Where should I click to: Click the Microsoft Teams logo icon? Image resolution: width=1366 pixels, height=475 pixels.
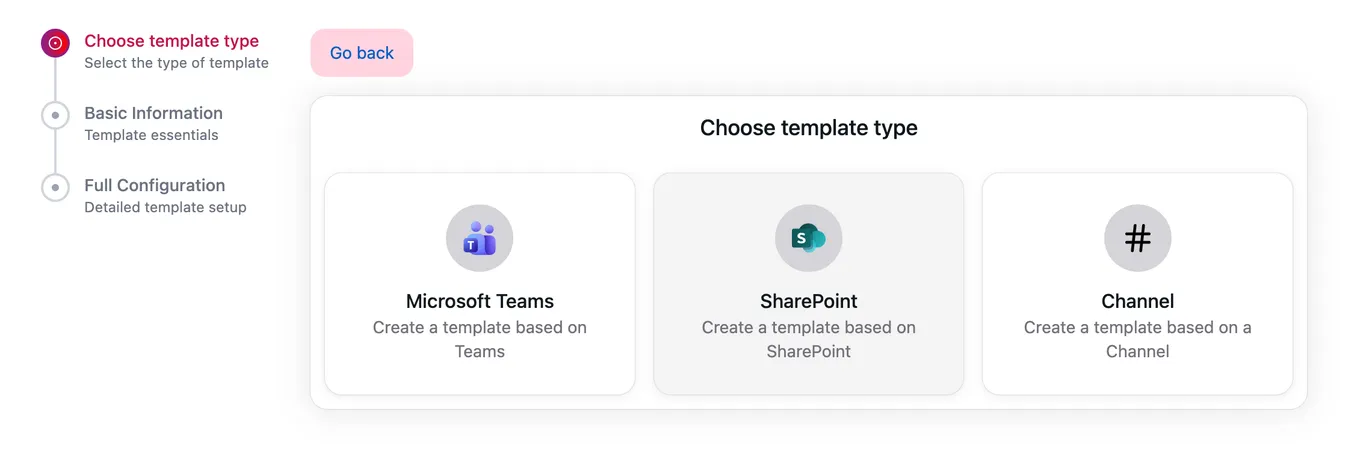point(480,238)
